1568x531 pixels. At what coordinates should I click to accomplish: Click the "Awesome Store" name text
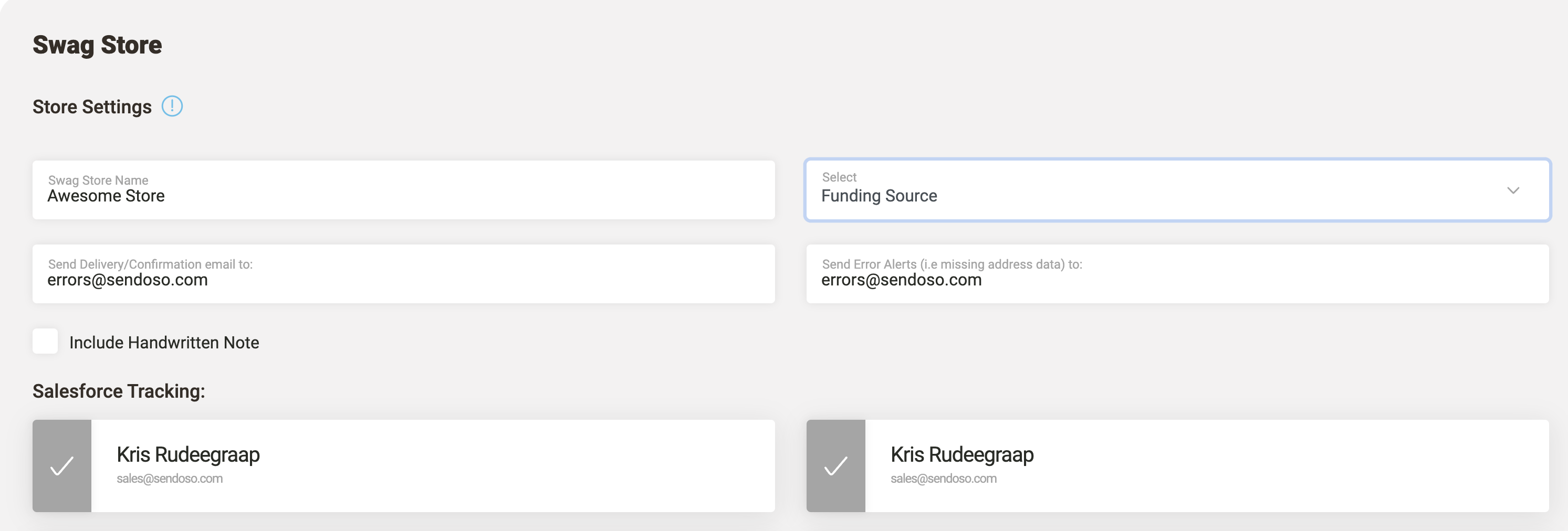[x=106, y=196]
